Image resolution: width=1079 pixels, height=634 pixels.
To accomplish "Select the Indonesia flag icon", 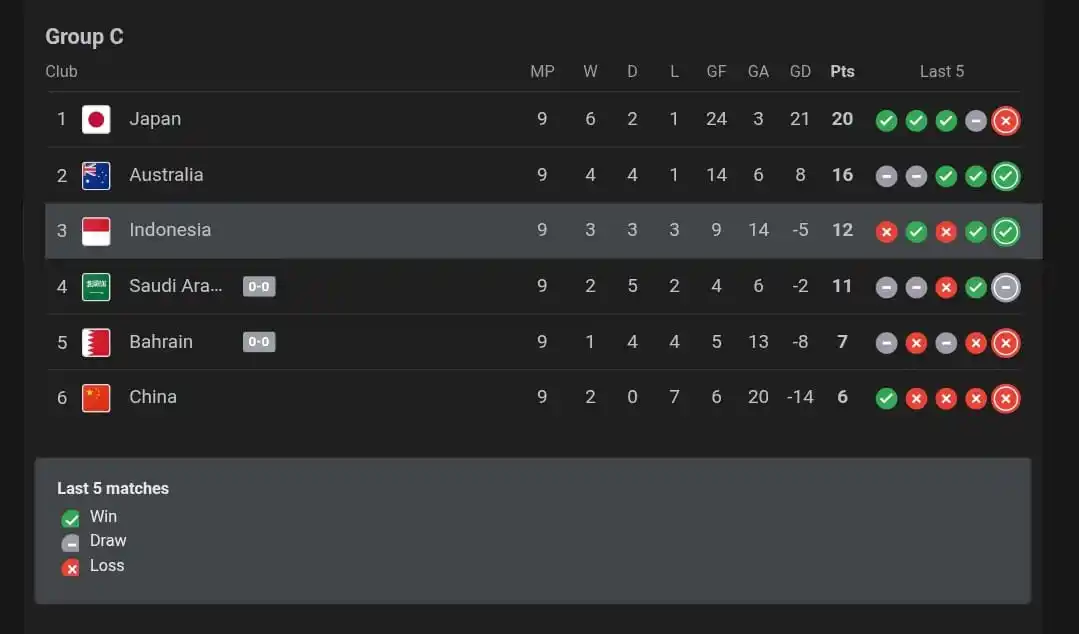I will point(96,231).
